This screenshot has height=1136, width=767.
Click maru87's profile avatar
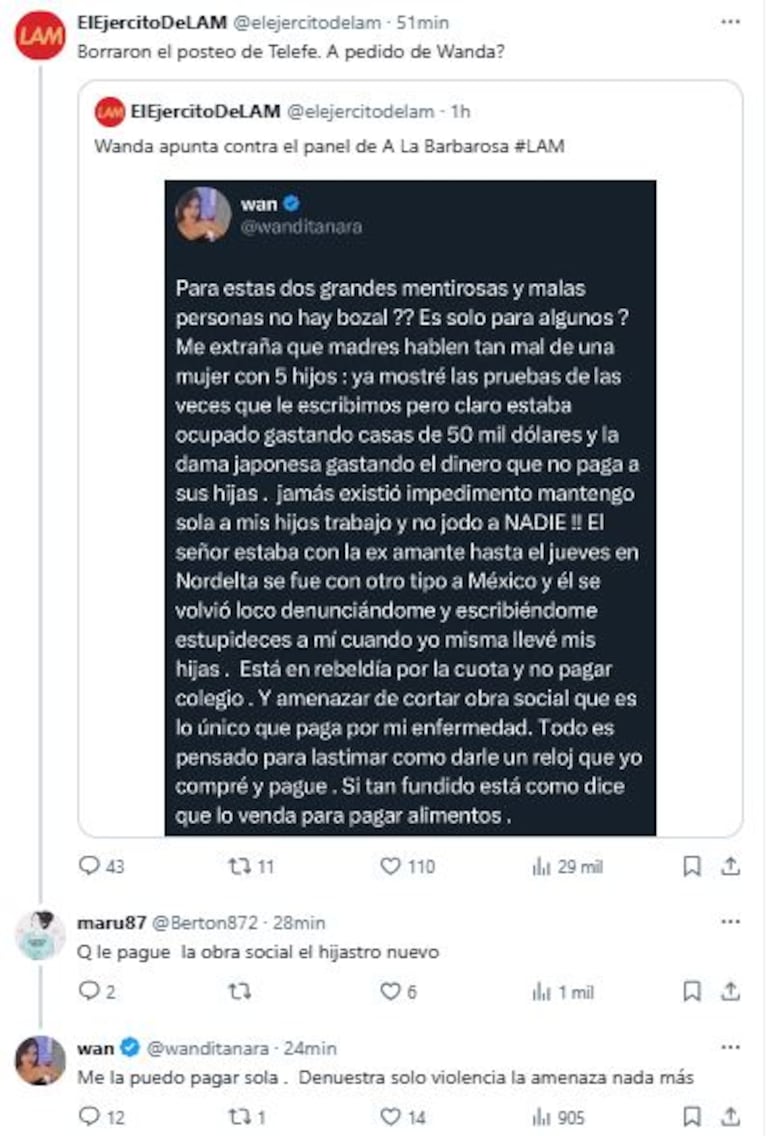[x=39, y=935]
